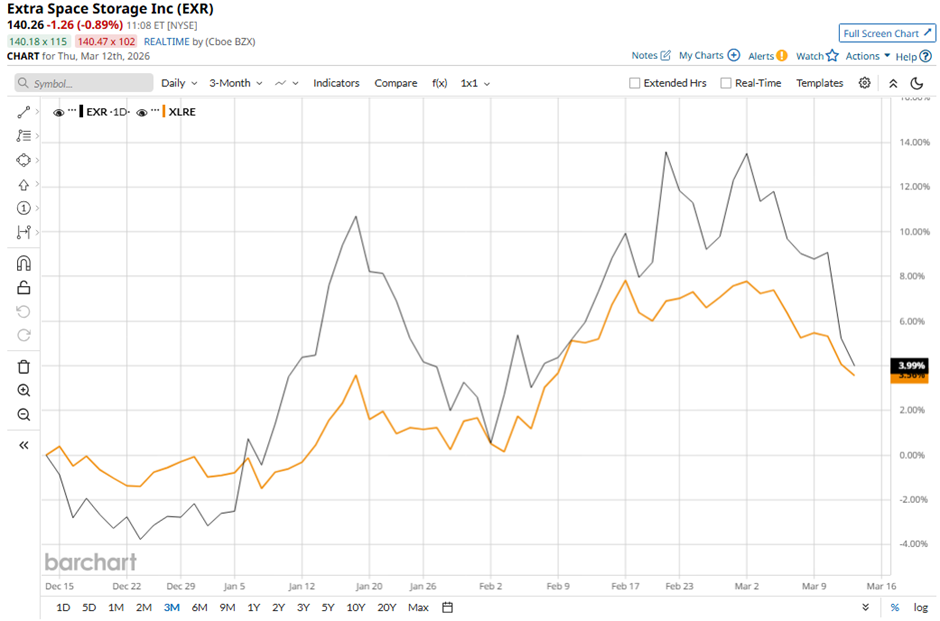
Task: Select the 1M time range
Action: [x=116, y=607]
